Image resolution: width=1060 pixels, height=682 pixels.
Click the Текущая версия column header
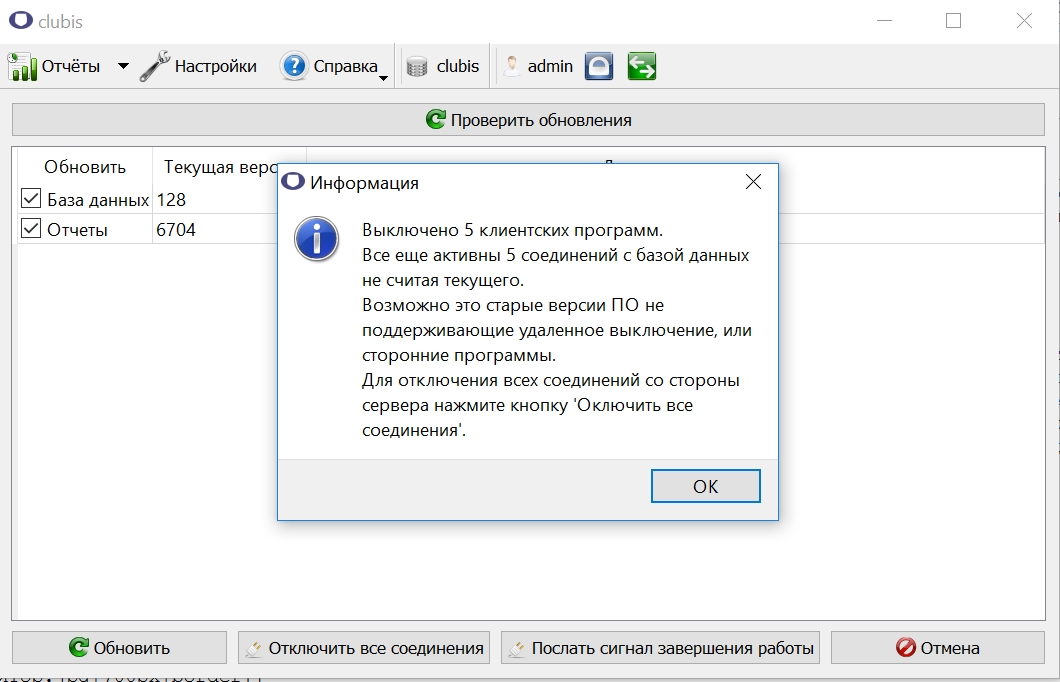[x=220, y=167]
